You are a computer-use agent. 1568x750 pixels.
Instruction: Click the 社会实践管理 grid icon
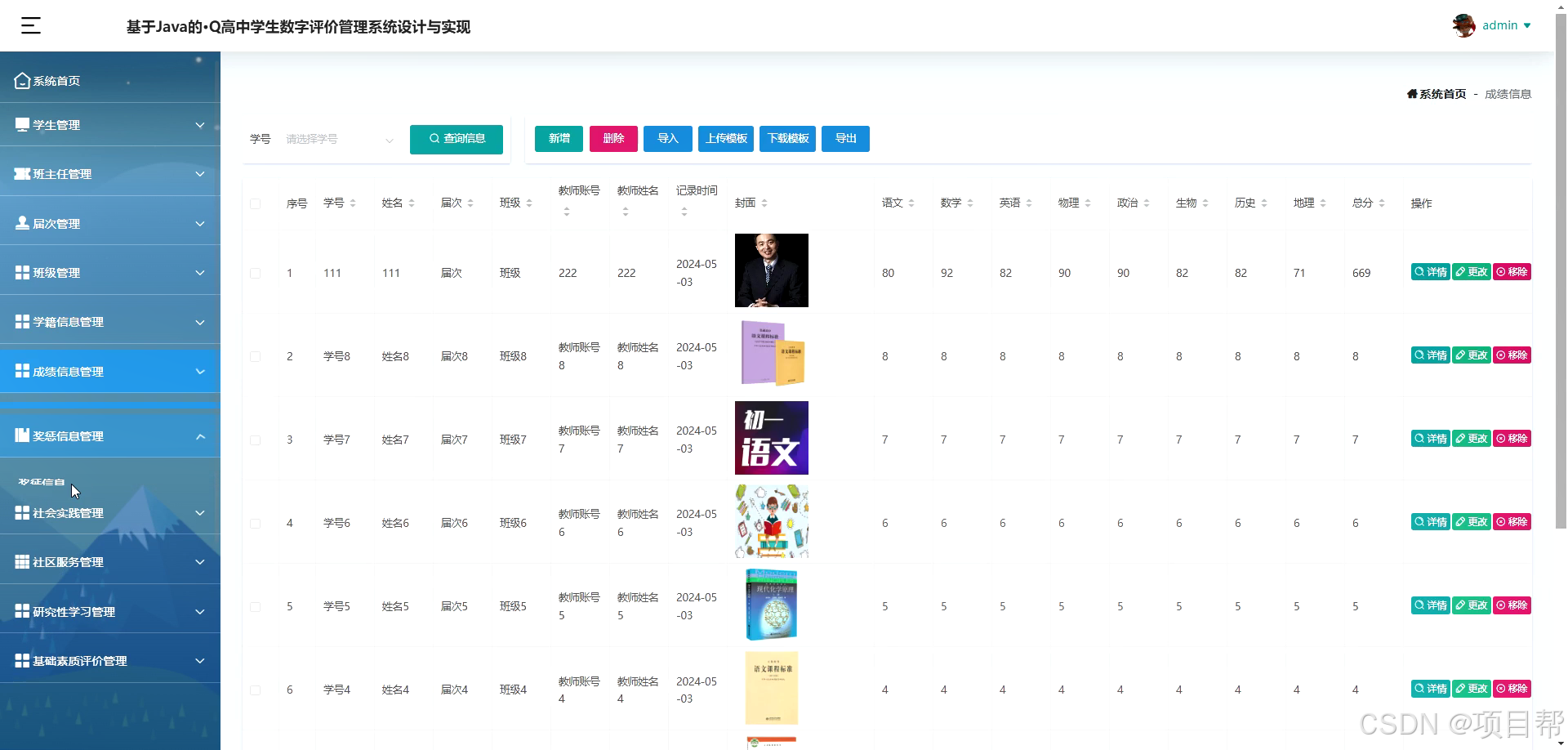(23, 512)
